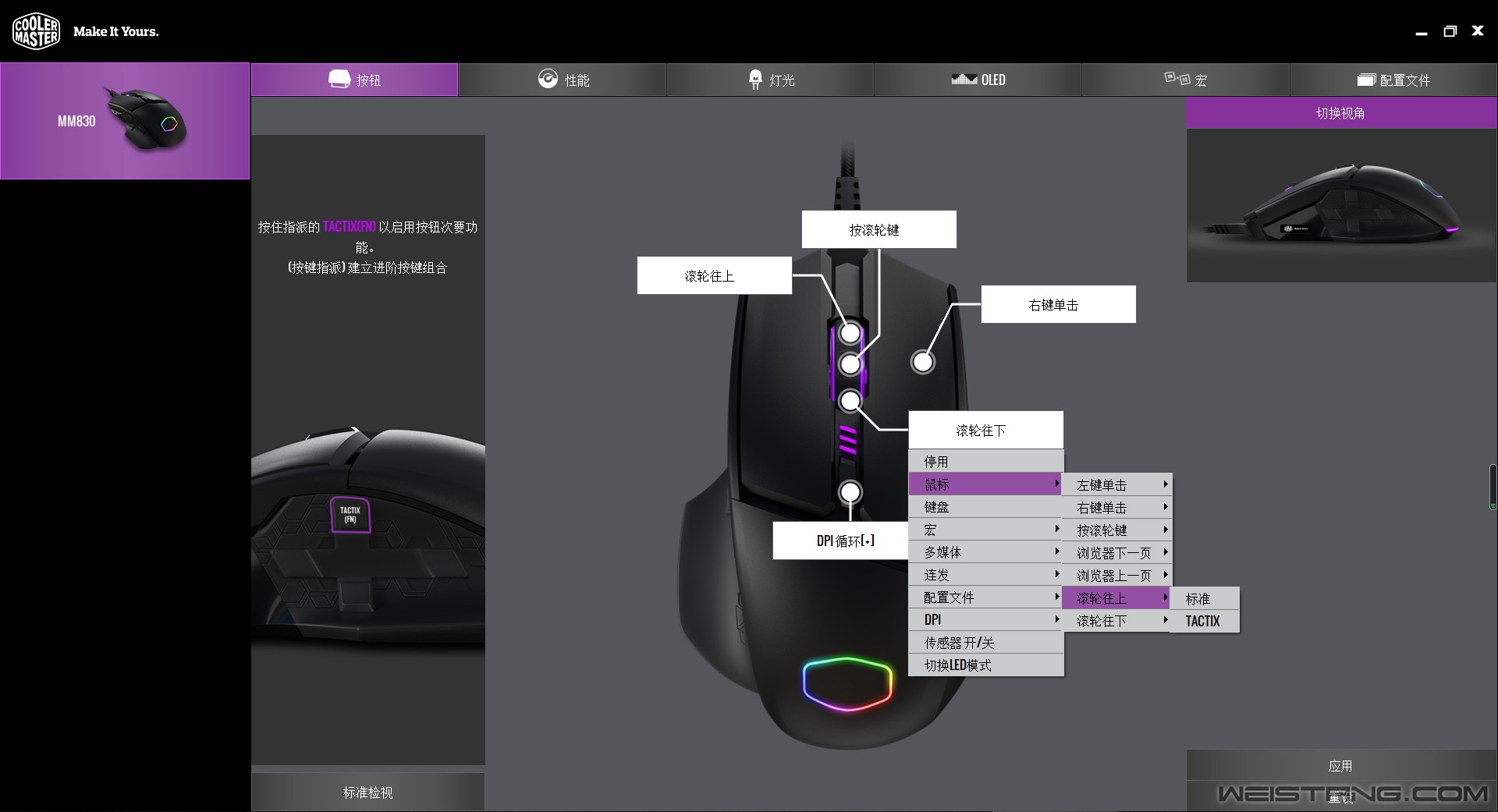Image resolution: width=1498 pixels, height=812 pixels.
Task: Open the 右键单击 assignment box
Action: (x=1058, y=304)
